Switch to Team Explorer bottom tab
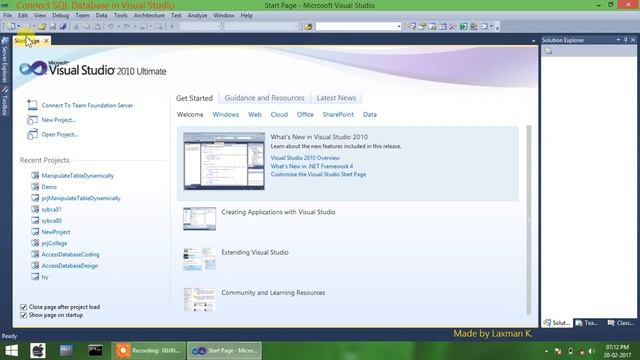The width and height of the screenshot is (640, 360). click(x=587, y=323)
